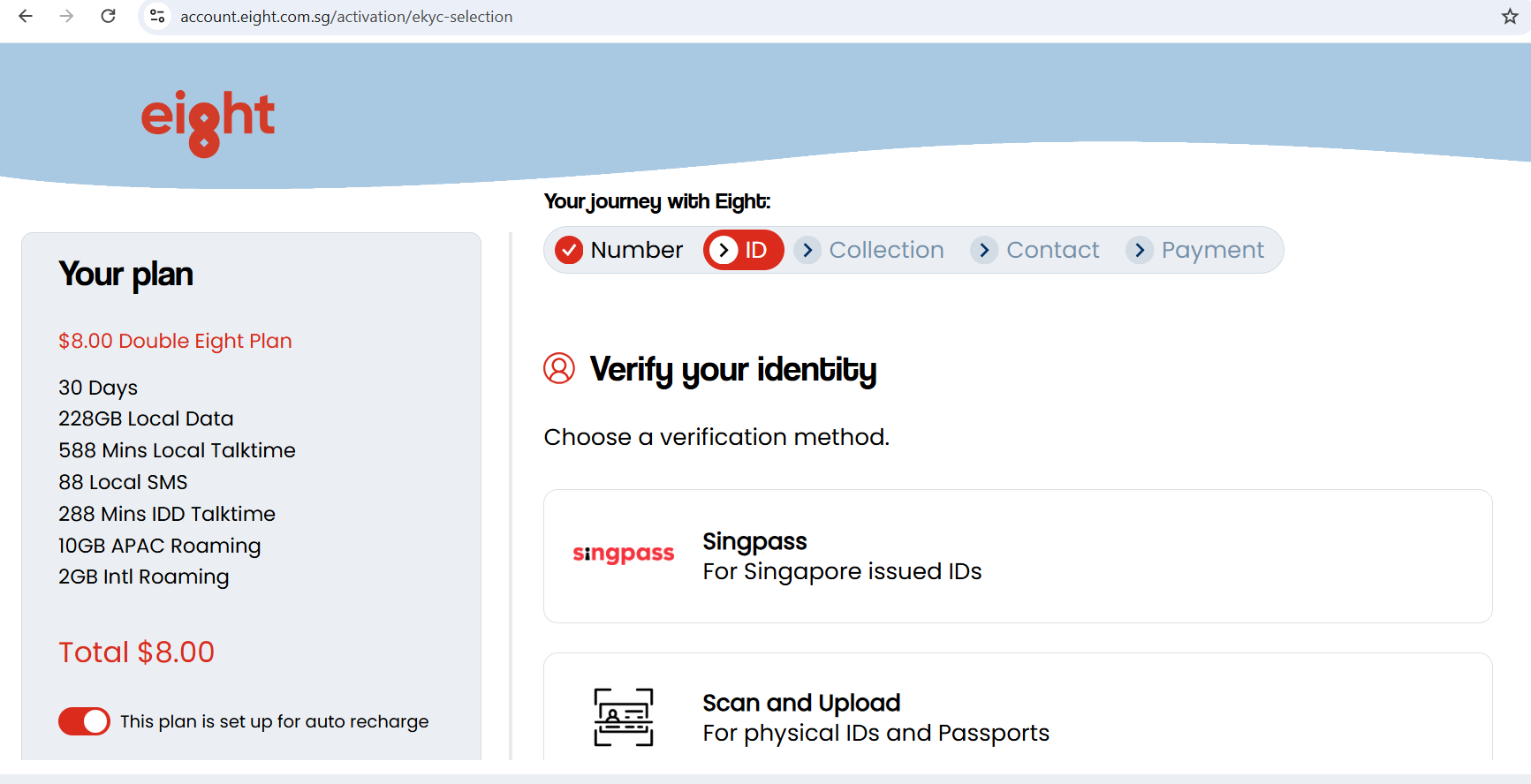Turn off the auto recharge toggle
The height and width of the screenshot is (784, 1531).
(x=84, y=721)
